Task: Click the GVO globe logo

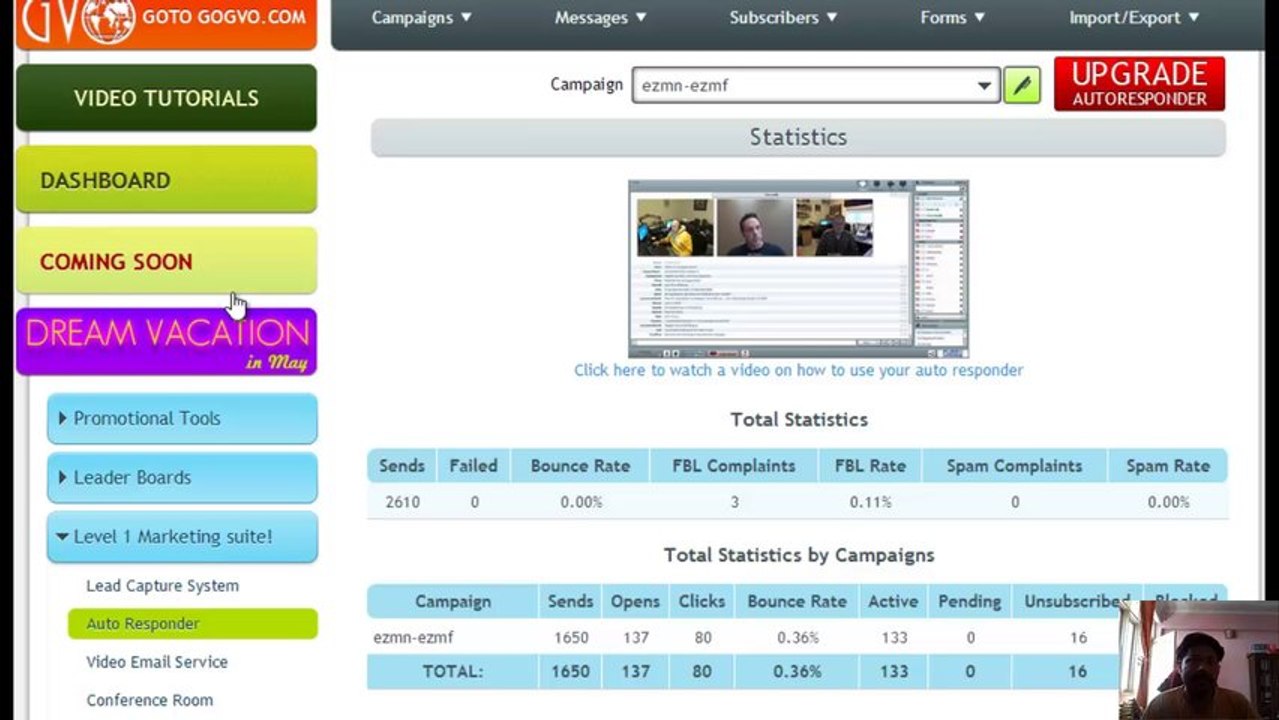Action: coord(108,20)
